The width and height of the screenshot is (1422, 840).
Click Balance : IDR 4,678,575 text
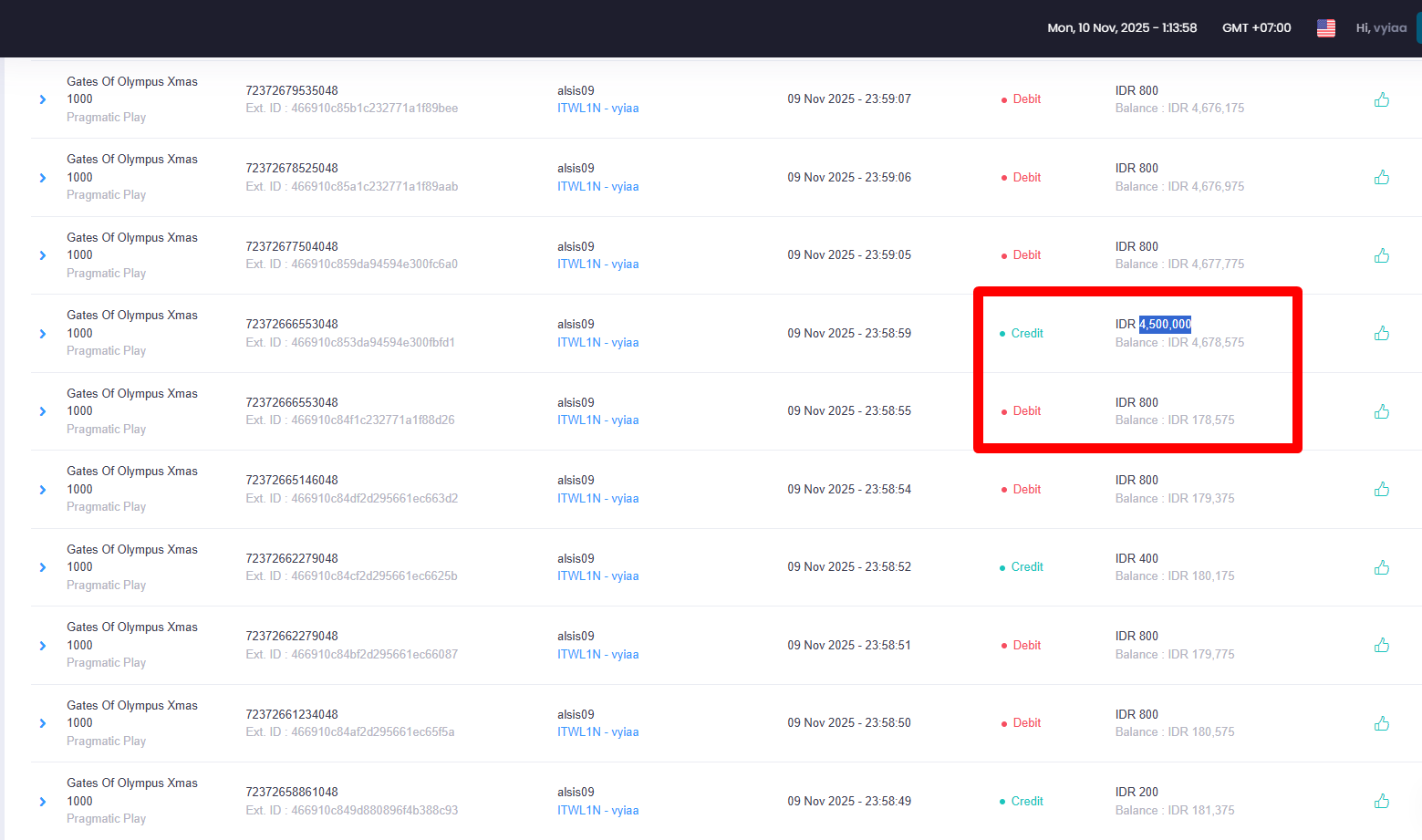tap(1179, 342)
